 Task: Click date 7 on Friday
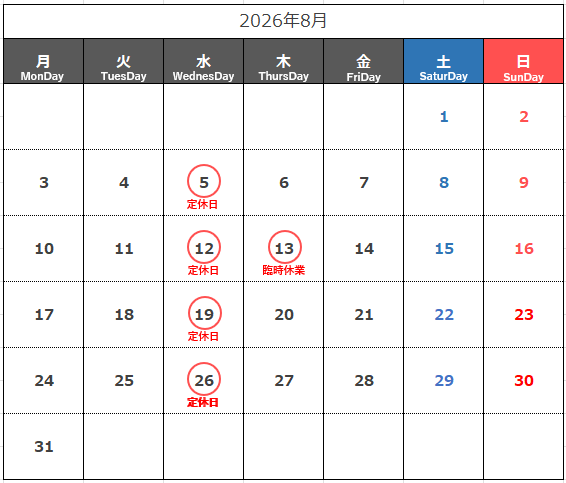[364, 183]
